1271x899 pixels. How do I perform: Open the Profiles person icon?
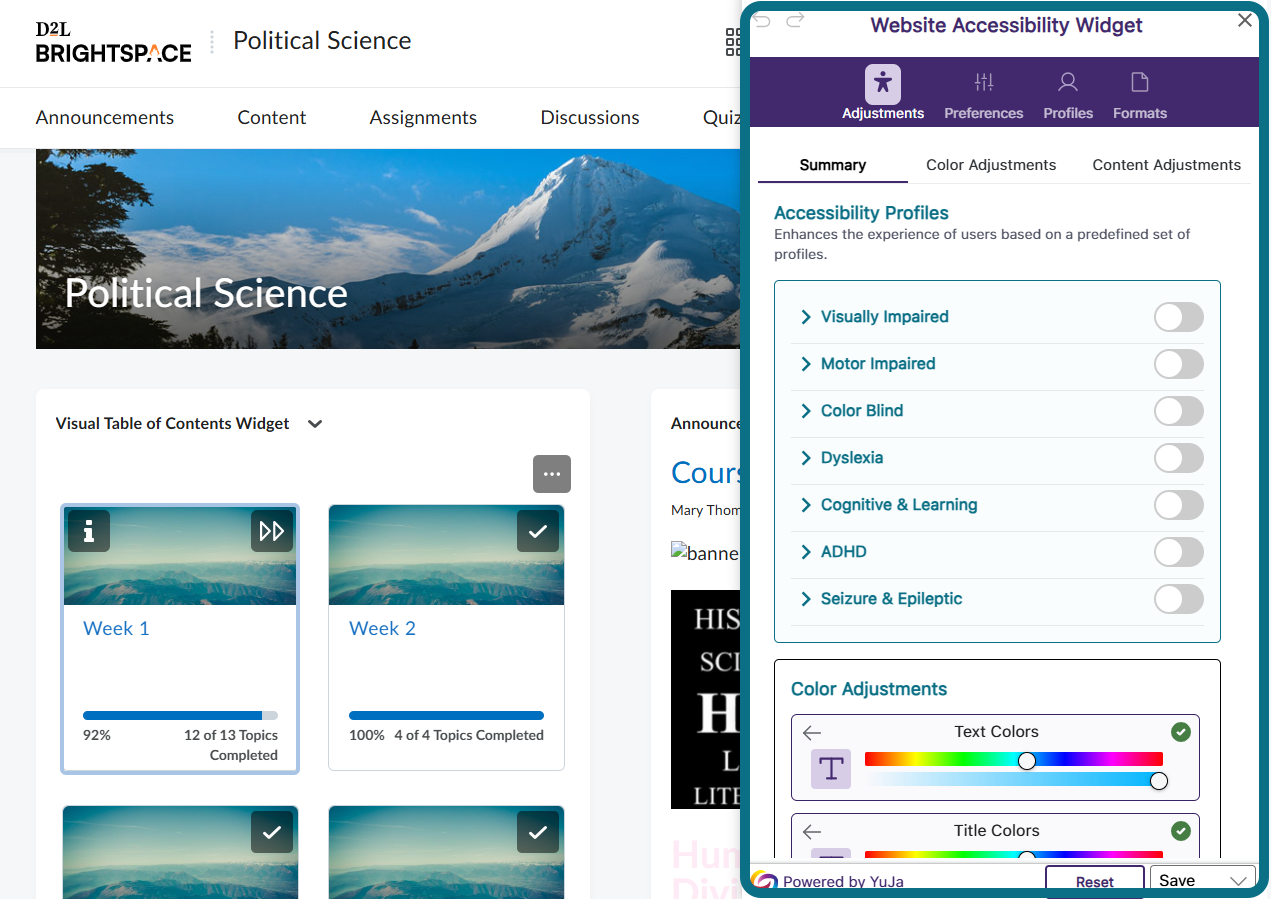tap(1068, 82)
